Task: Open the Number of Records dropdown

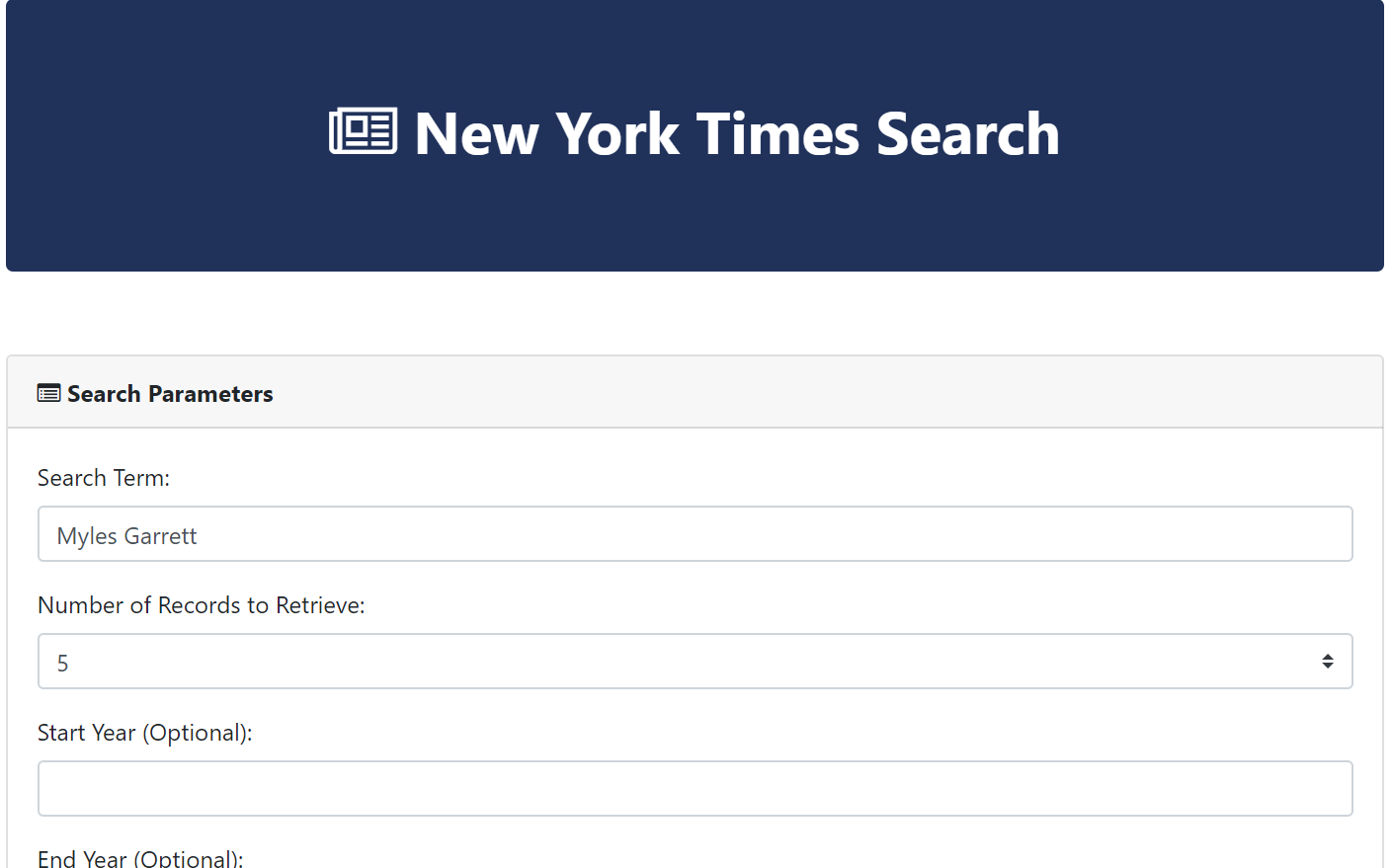Action: click(695, 662)
